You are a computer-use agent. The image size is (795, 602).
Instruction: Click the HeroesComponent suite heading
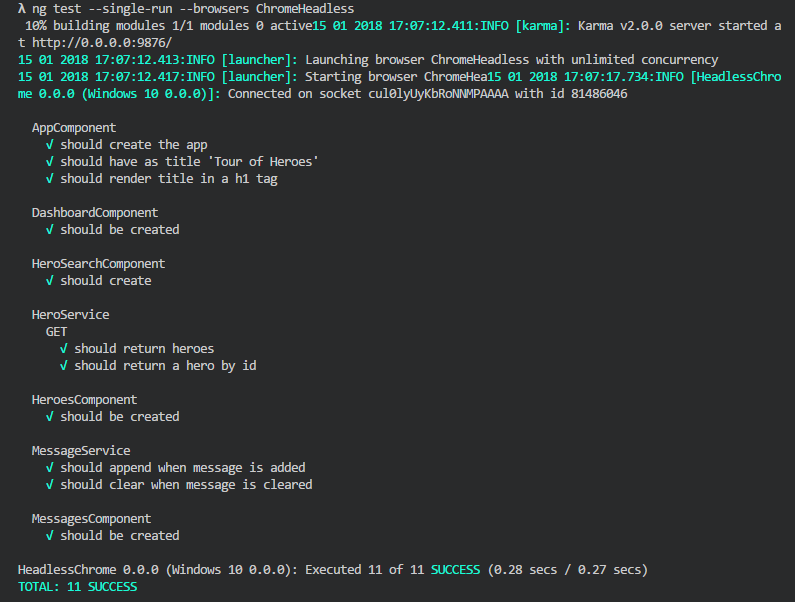click(84, 400)
